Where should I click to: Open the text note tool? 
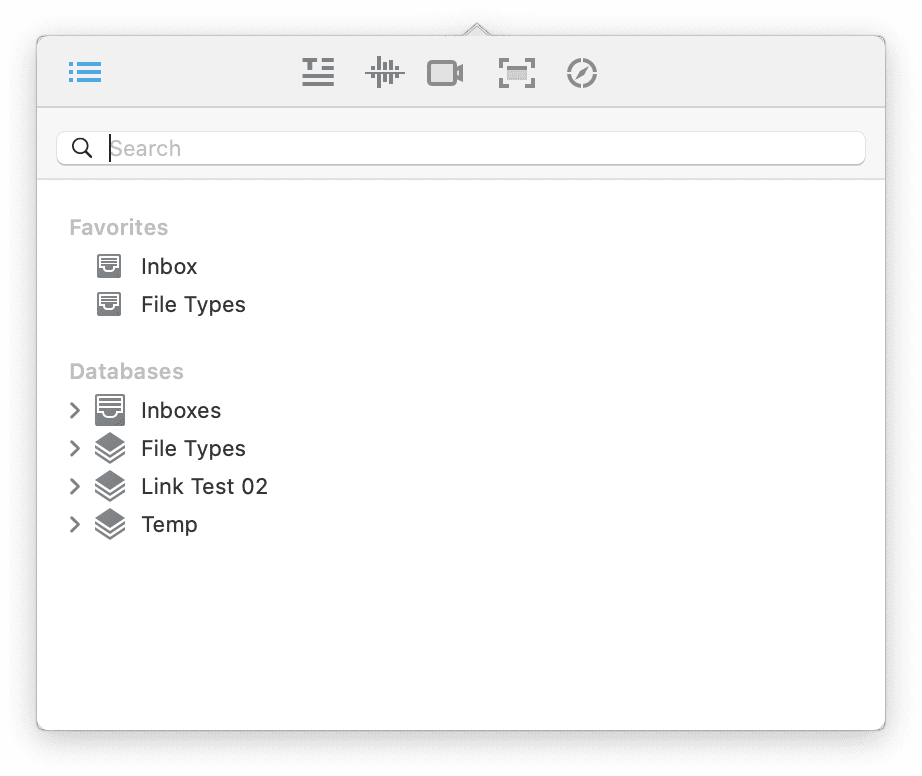point(318,72)
